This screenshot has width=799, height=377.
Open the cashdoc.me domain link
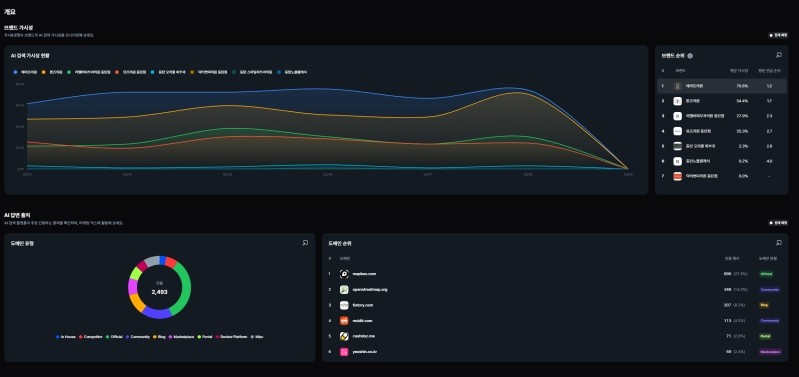(364, 336)
